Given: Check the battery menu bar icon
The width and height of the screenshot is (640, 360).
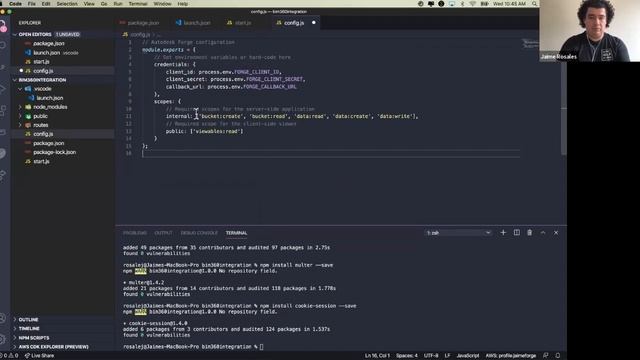Looking at the screenshot, I should coord(484,4).
